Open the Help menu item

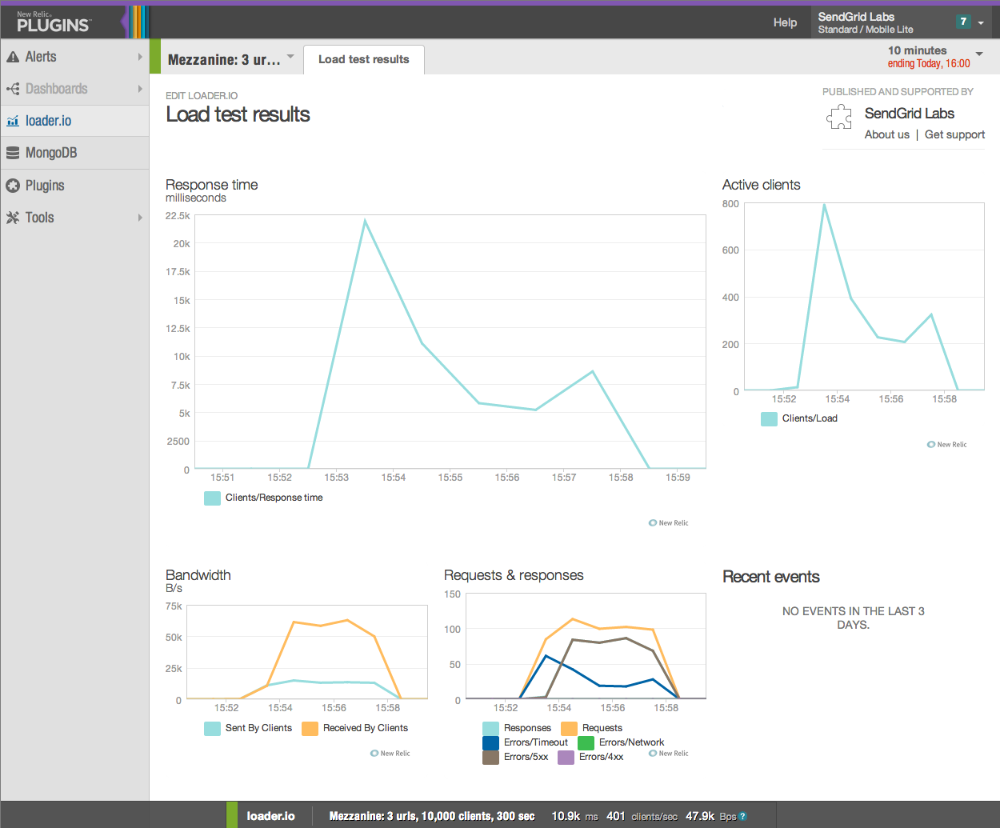pyautogui.click(x=785, y=22)
